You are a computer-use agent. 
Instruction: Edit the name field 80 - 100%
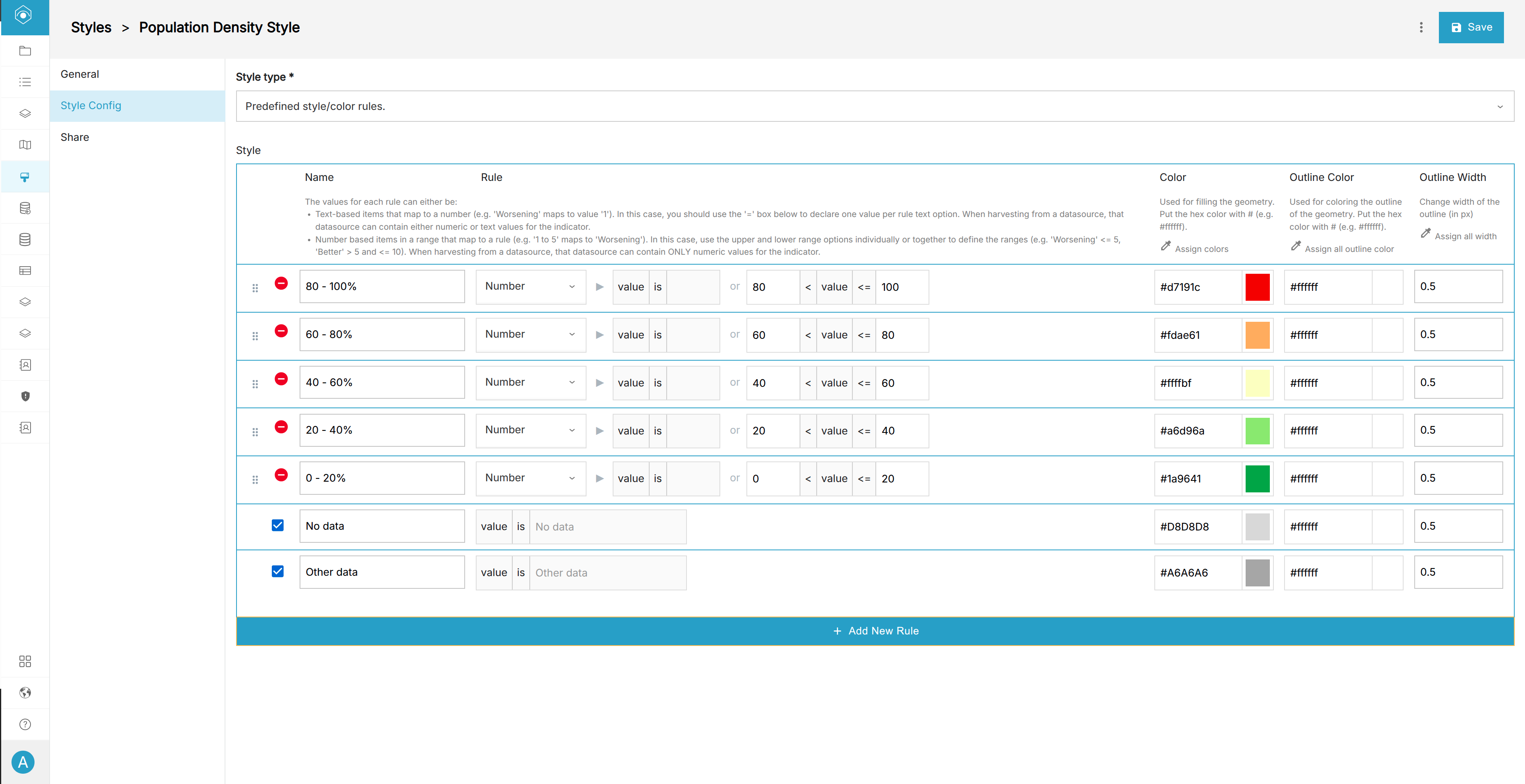(382, 286)
